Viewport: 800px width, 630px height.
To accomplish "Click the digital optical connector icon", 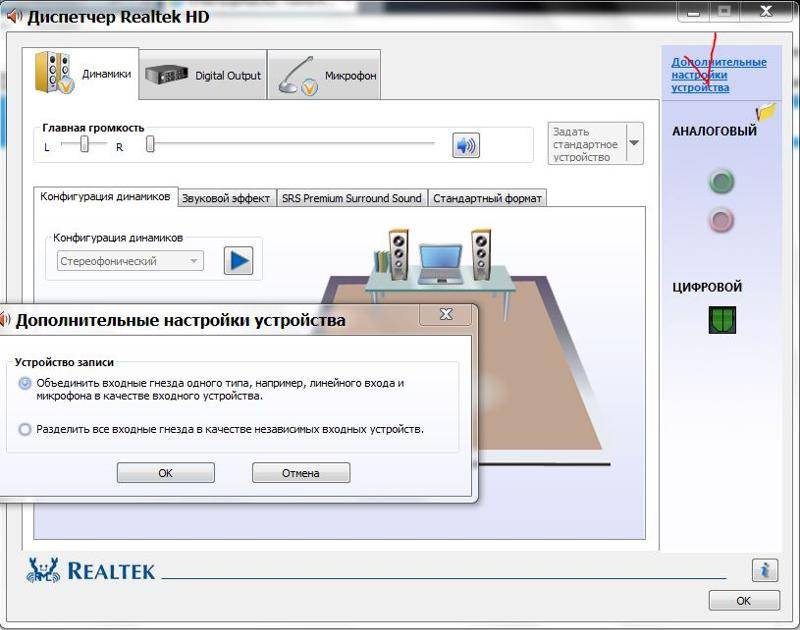I will [x=722, y=320].
